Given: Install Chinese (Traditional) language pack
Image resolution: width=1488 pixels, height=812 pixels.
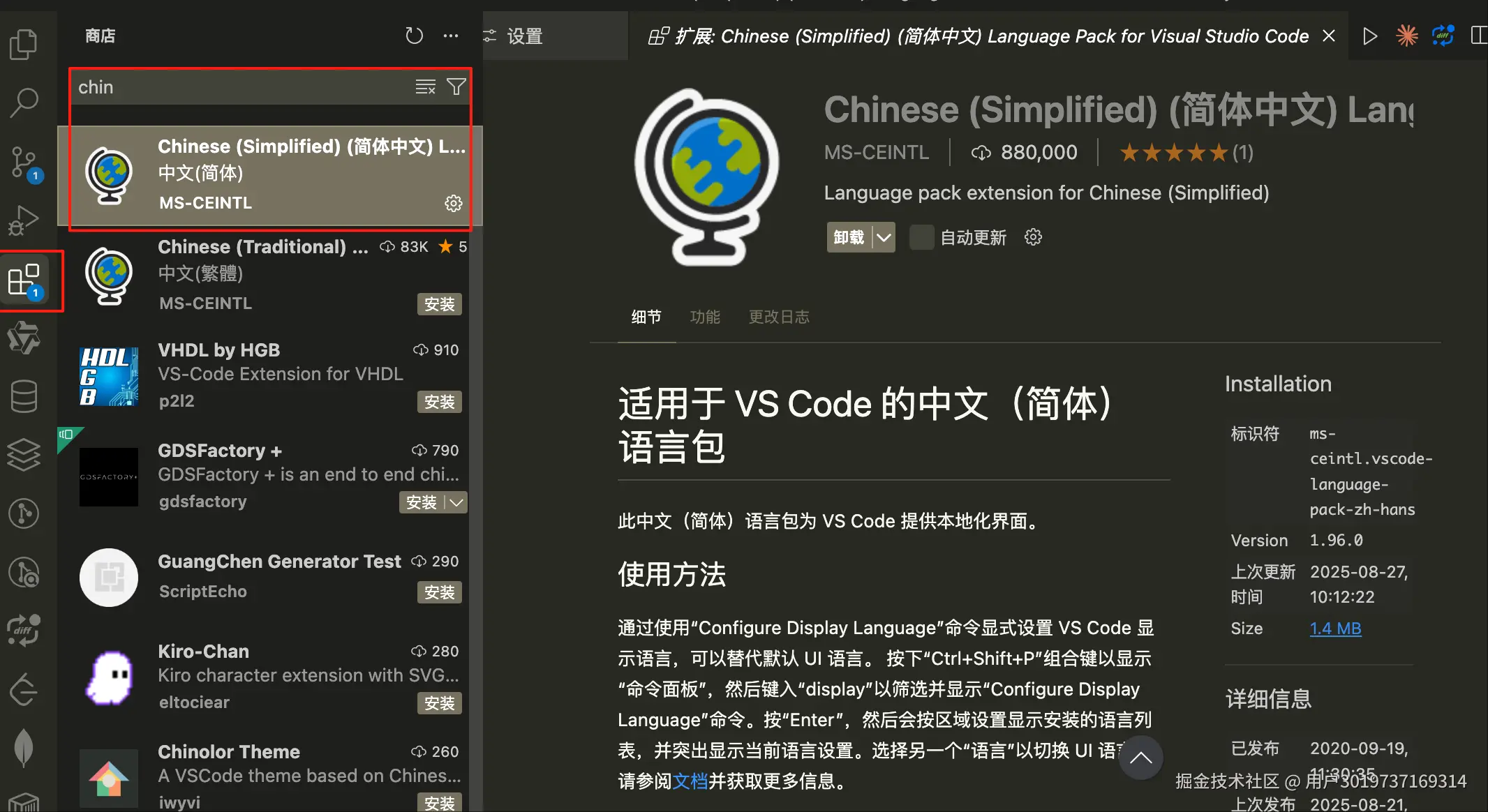Looking at the screenshot, I should (x=439, y=304).
